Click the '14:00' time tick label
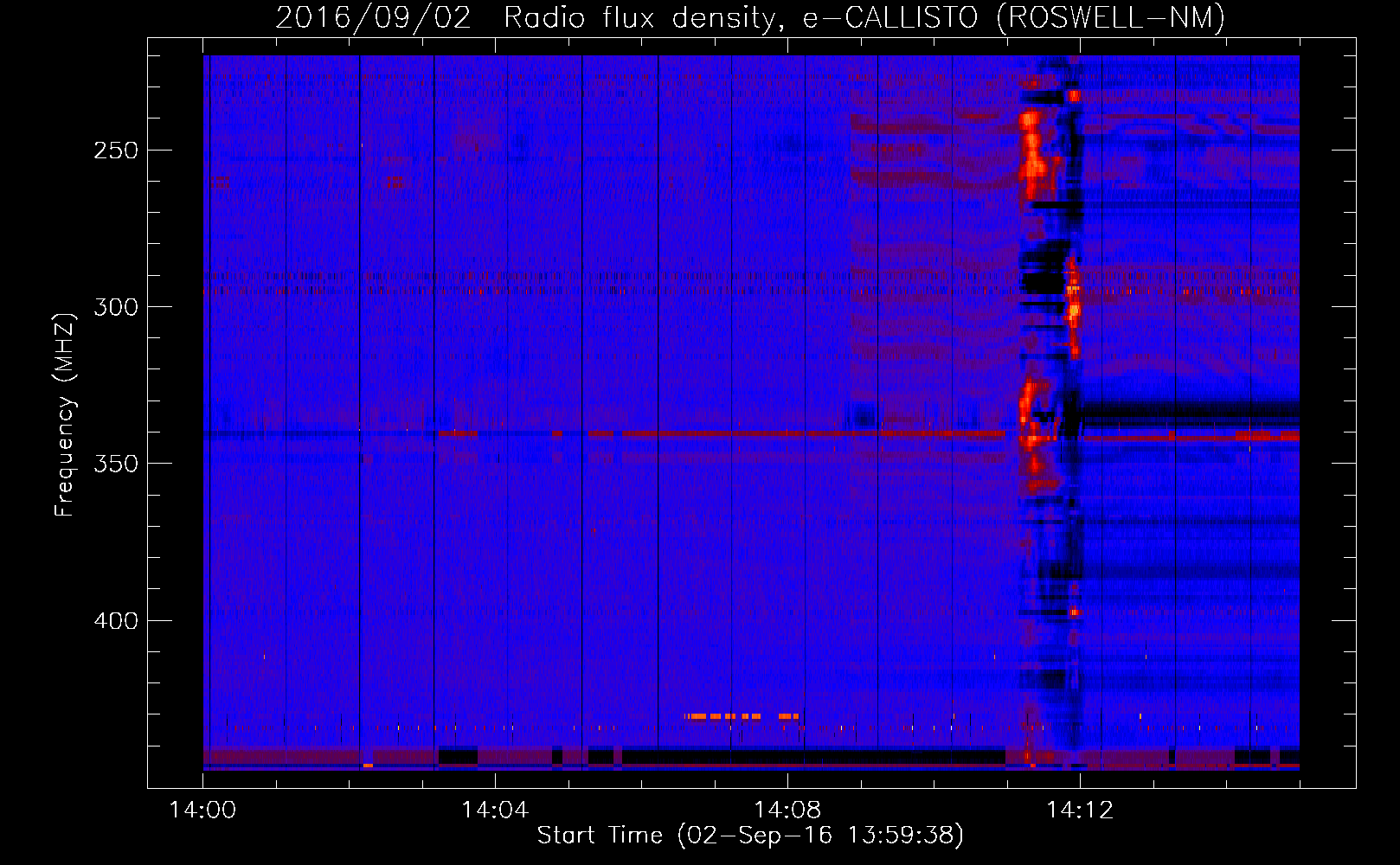Image resolution: width=1400 pixels, height=865 pixels. 202,811
